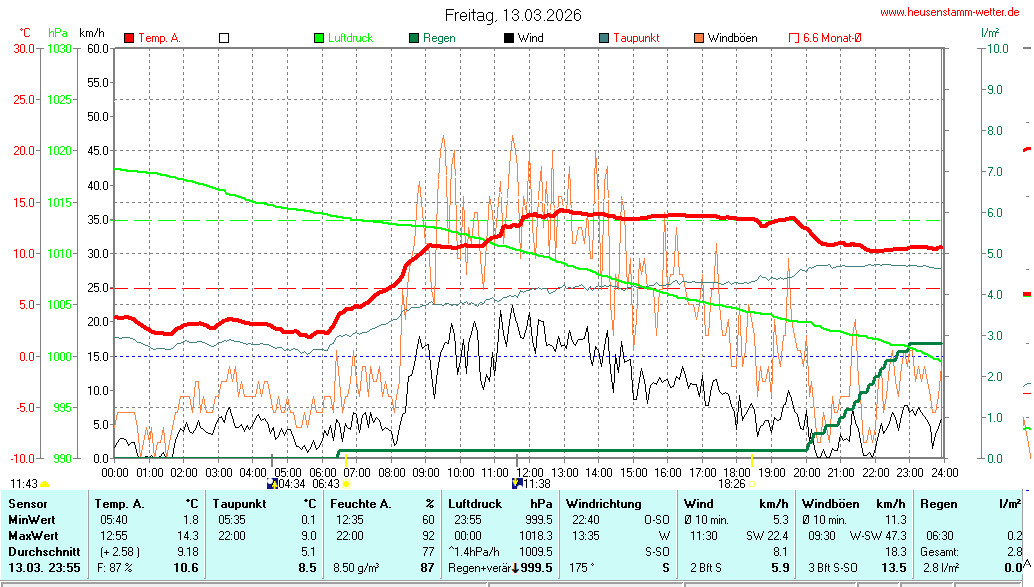The width and height of the screenshot is (1034, 587).
Task: Click the date title Freitag, 13.03.2026
Action: point(513,15)
